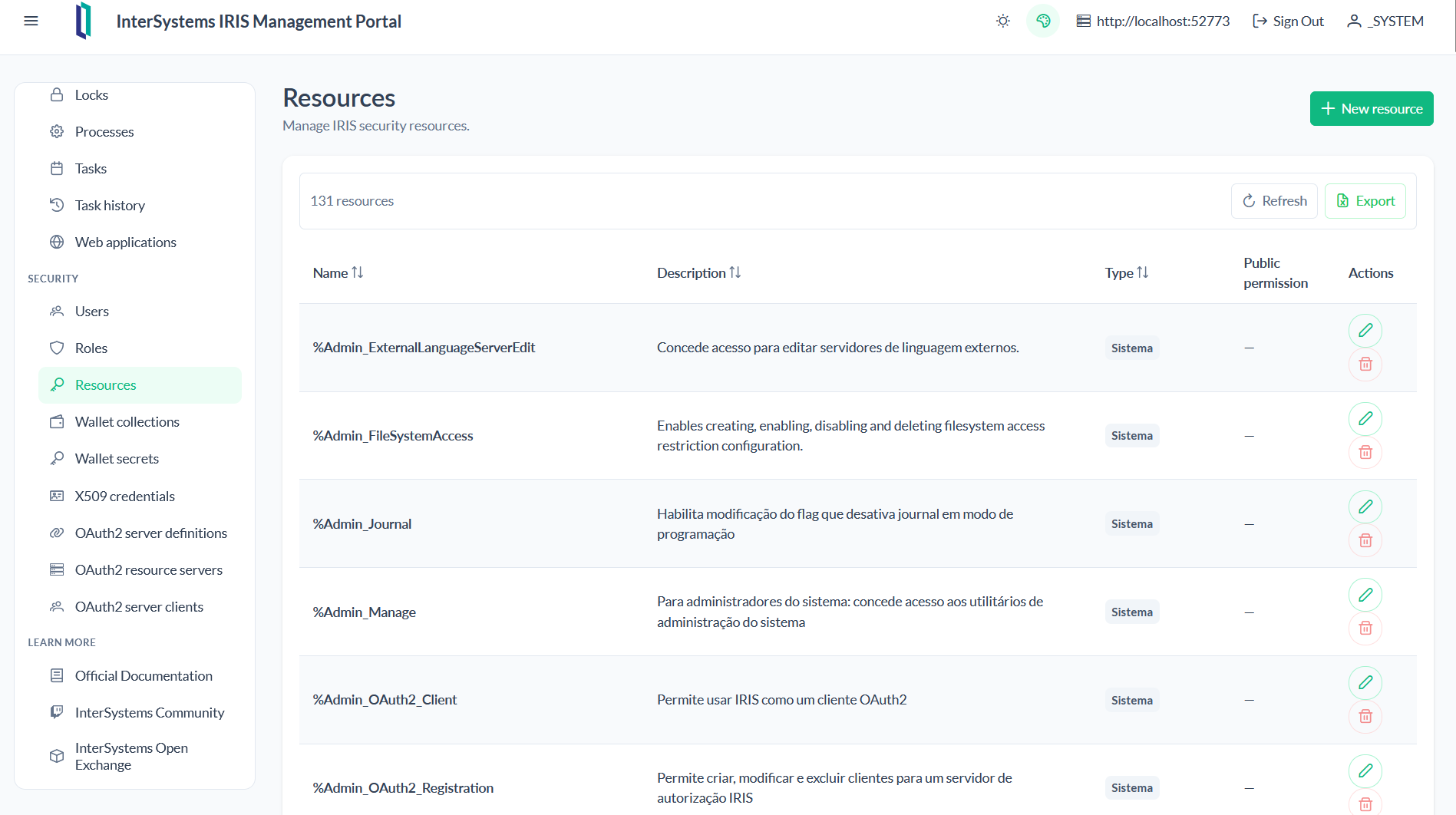Delete the %Admin_Manage resource
The image size is (1456, 815).
pyautogui.click(x=1365, y=628)
